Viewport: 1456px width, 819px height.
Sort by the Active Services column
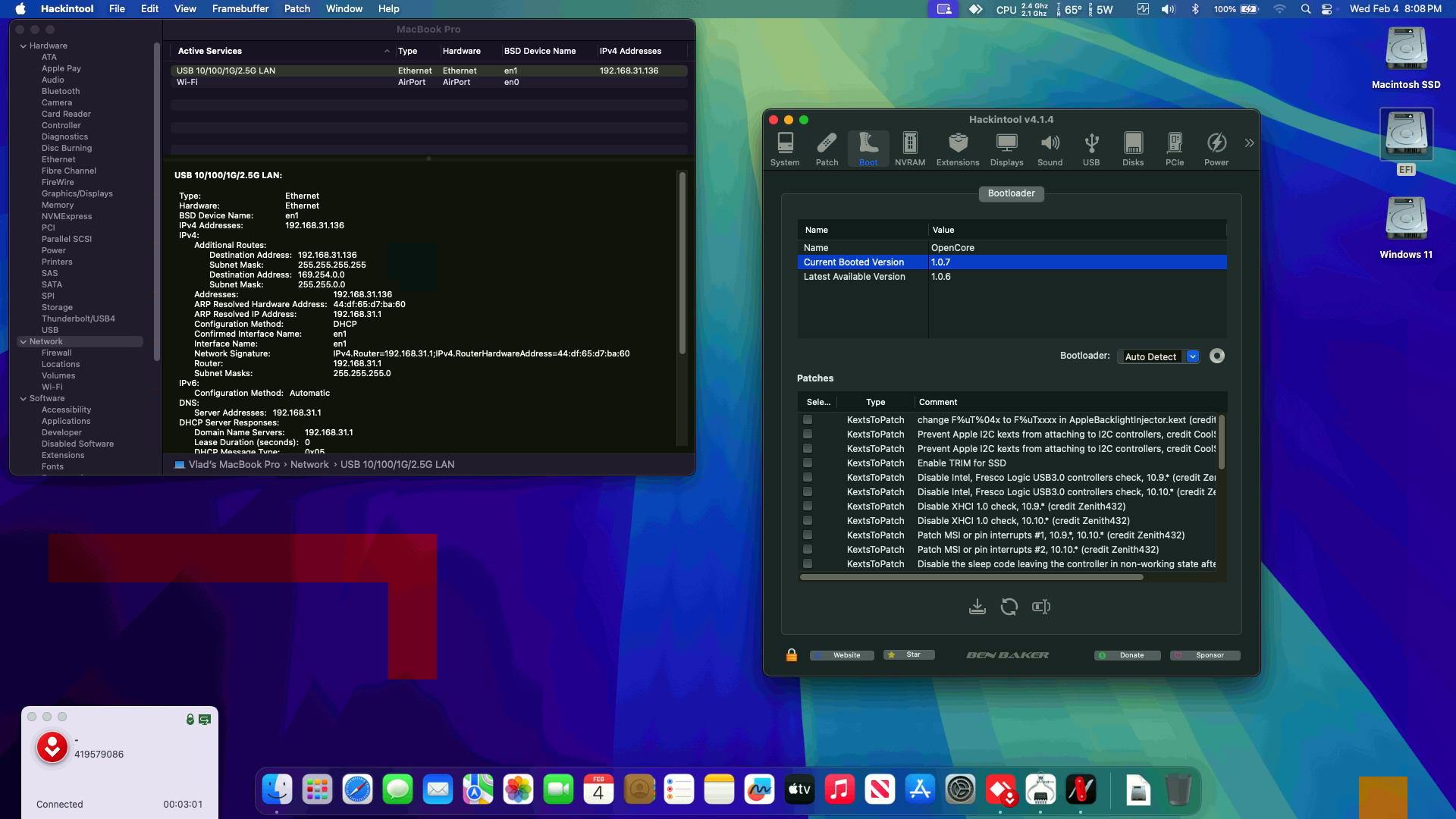(x=282, y=51)
